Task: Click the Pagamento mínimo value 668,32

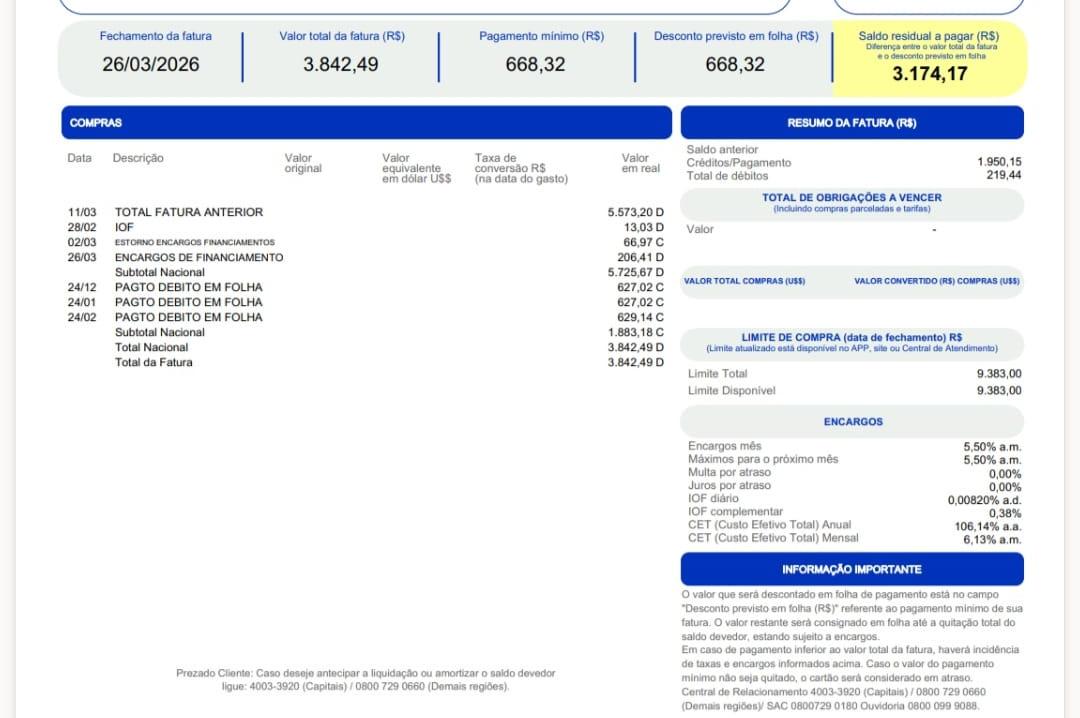Action: pos(537,63)
